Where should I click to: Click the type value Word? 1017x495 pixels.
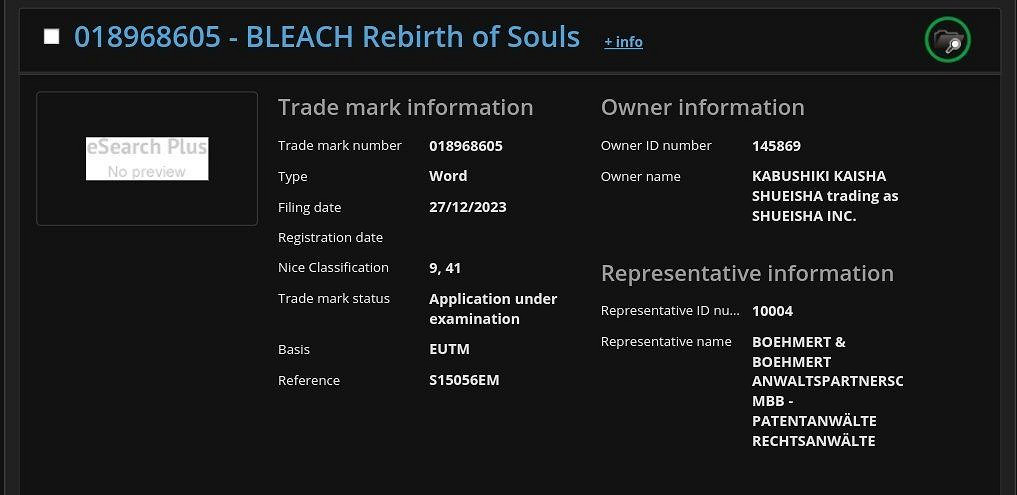click(x=448, y=176)
